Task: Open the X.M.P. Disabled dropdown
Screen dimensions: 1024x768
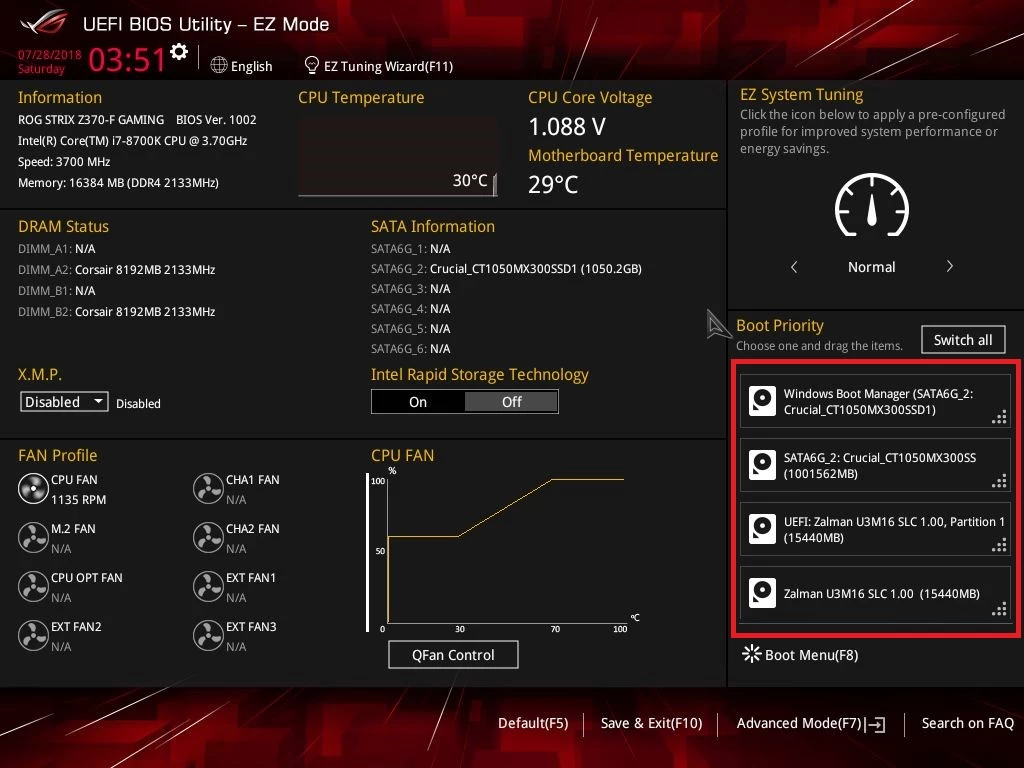Action: tap(64, 402)
